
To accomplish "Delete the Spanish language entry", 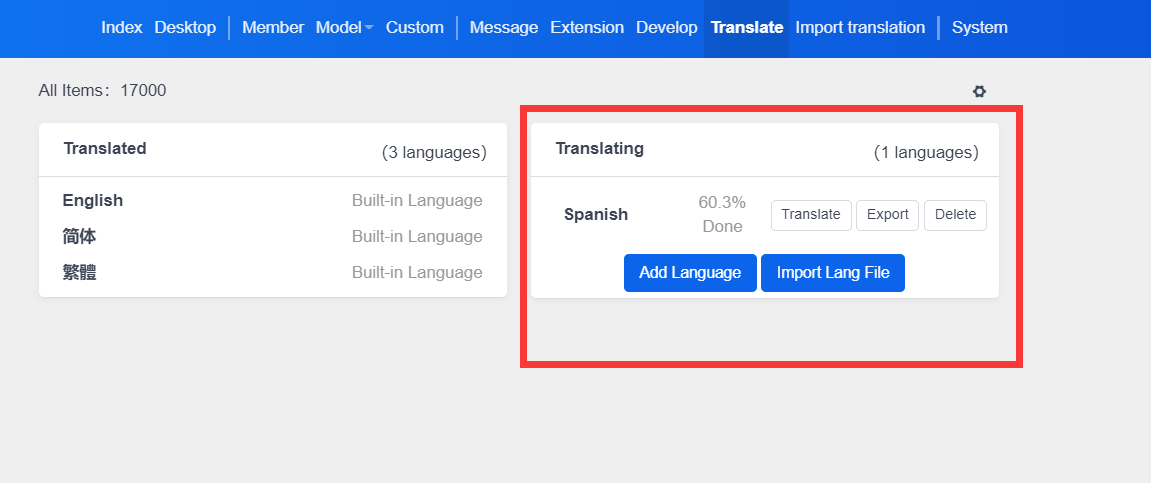I will 955,215.
